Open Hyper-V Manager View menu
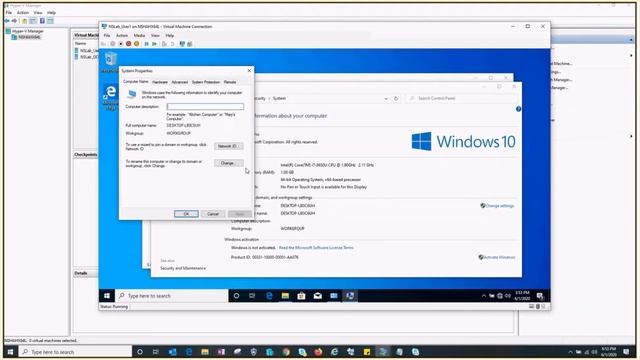Screen dimensions: 640x360 click(38, 13)
